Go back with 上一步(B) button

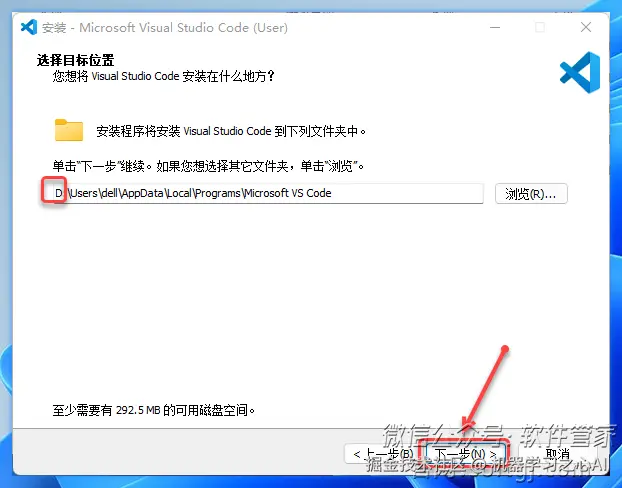pos(380,454)
